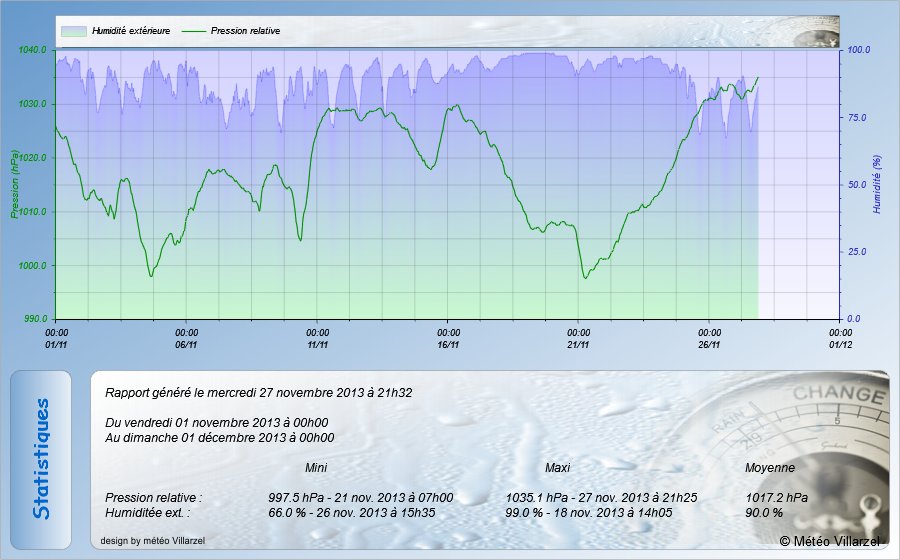Click the average humidity value 90.0 %
Viewport: 900px width, 560px height.
pos(764,512)
